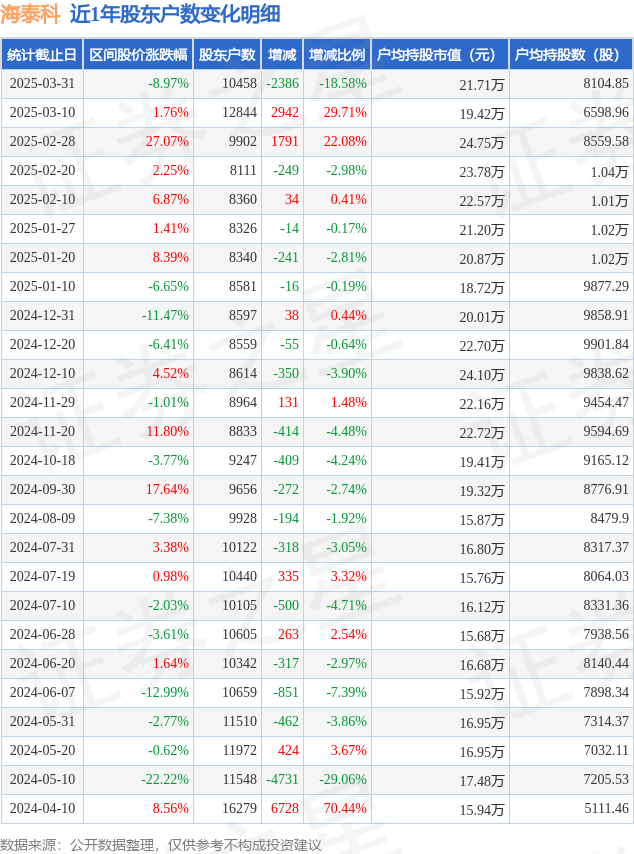Click the 海泰科 stock name in title
634x854 pixels.
31,15
